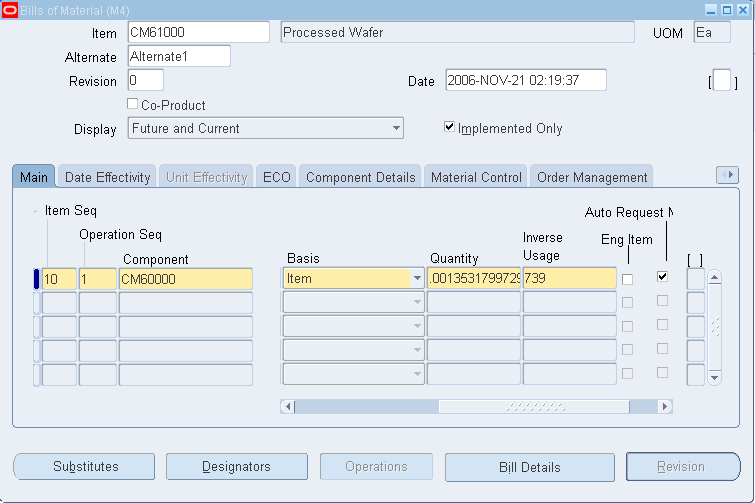Image resolution: width=755 pixels, height=503 pixels.
Task: Click horizontal scrollbar left arrow
Action: (x=288, y=407)
